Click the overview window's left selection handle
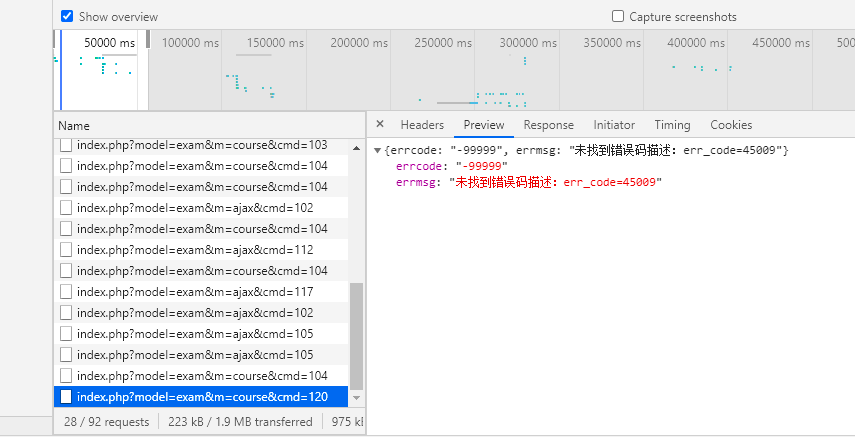This screenshot has height=437, width=855. tap(55, 40)
